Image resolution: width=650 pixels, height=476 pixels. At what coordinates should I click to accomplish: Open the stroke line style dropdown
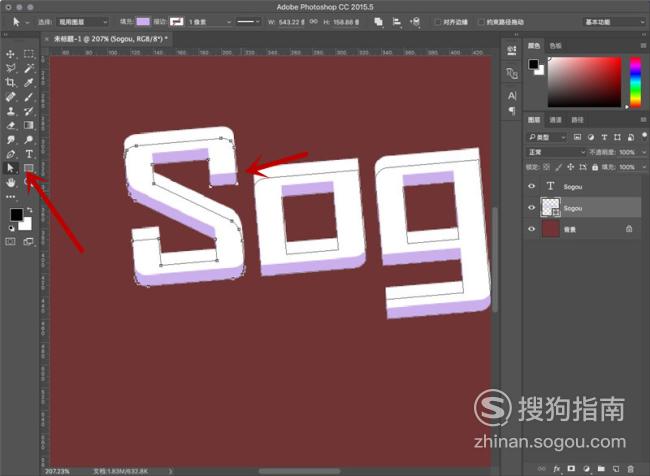248,22
